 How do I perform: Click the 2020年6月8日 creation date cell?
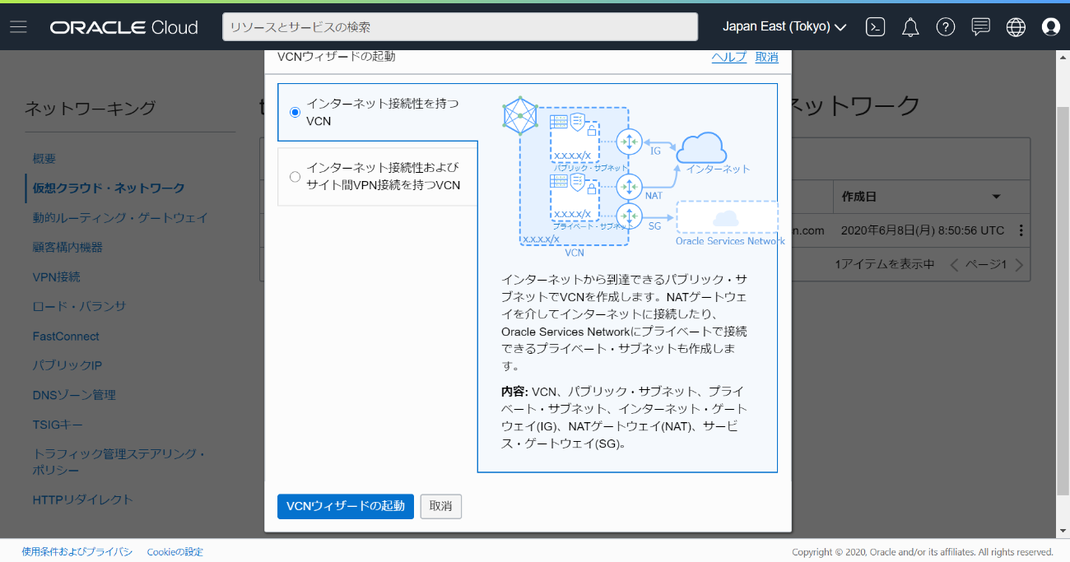click(x=922, y=231)
